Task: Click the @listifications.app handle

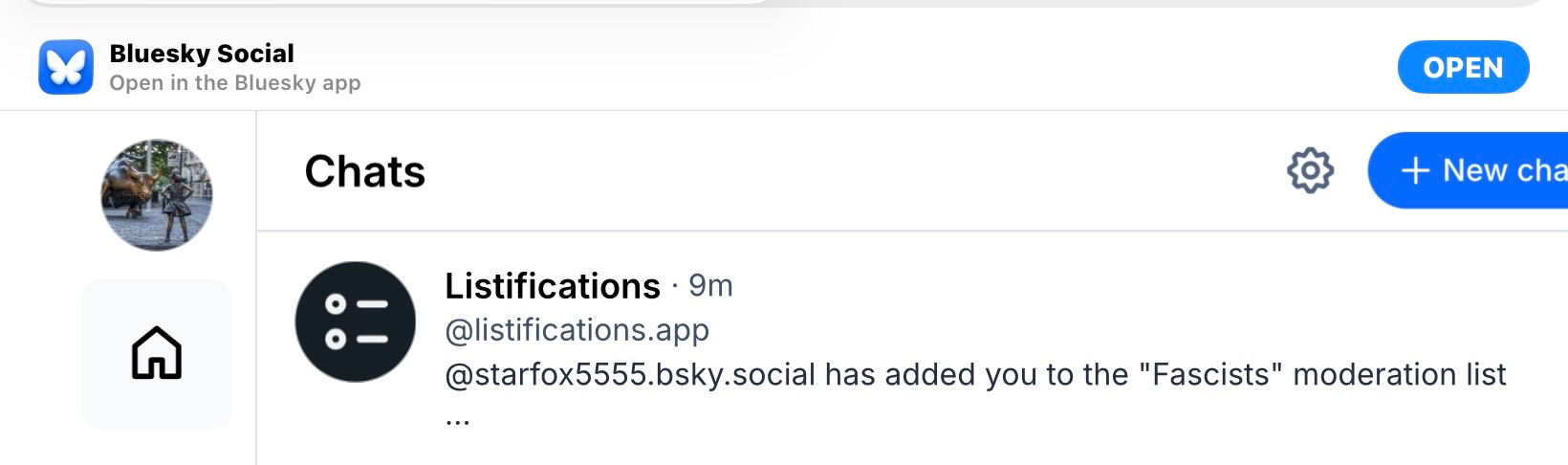Action: tap(577, 330)
